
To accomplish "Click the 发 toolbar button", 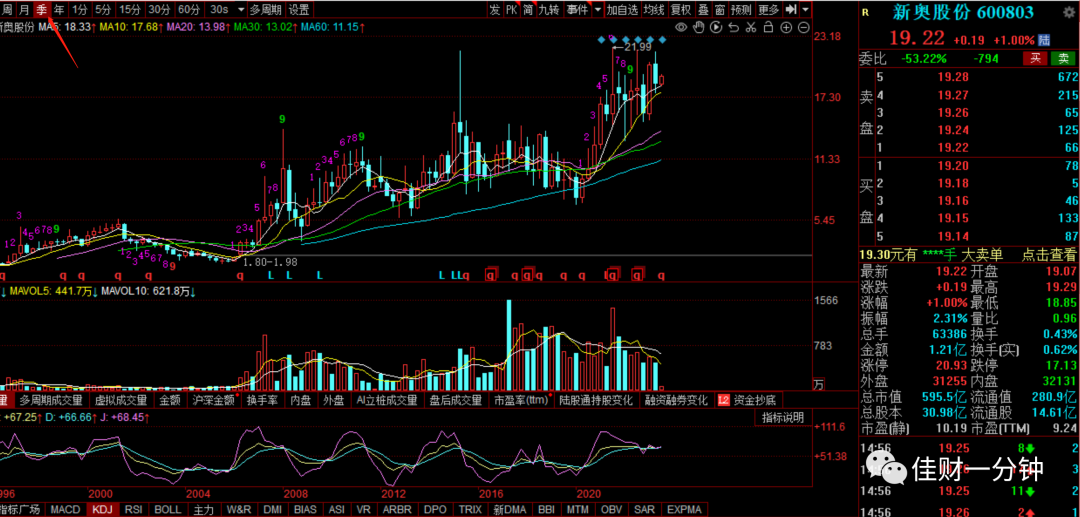I will pyautogui.click(x=495, y=10).
